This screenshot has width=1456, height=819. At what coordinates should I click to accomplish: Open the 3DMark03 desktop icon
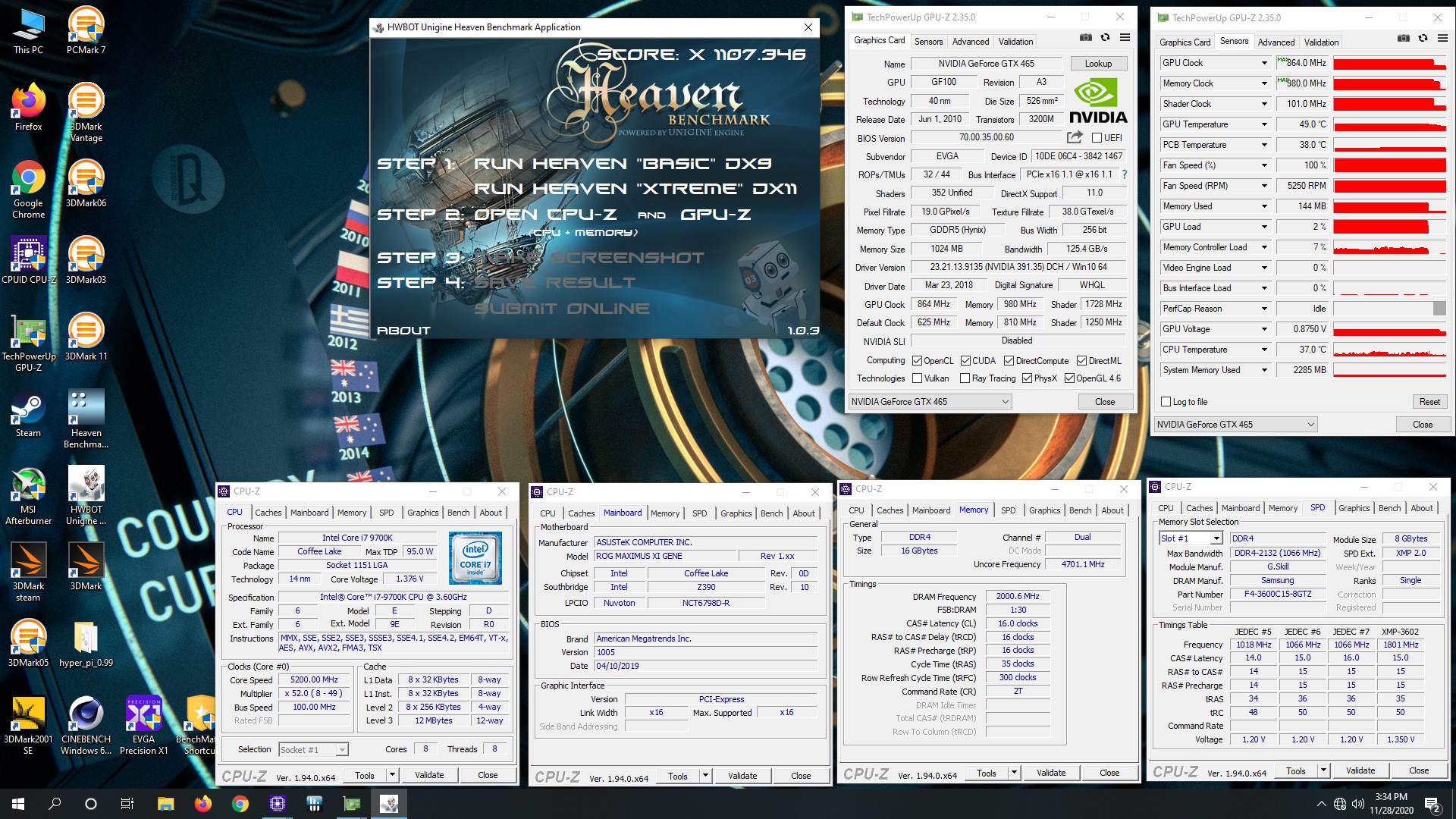[x=86, y=260]
